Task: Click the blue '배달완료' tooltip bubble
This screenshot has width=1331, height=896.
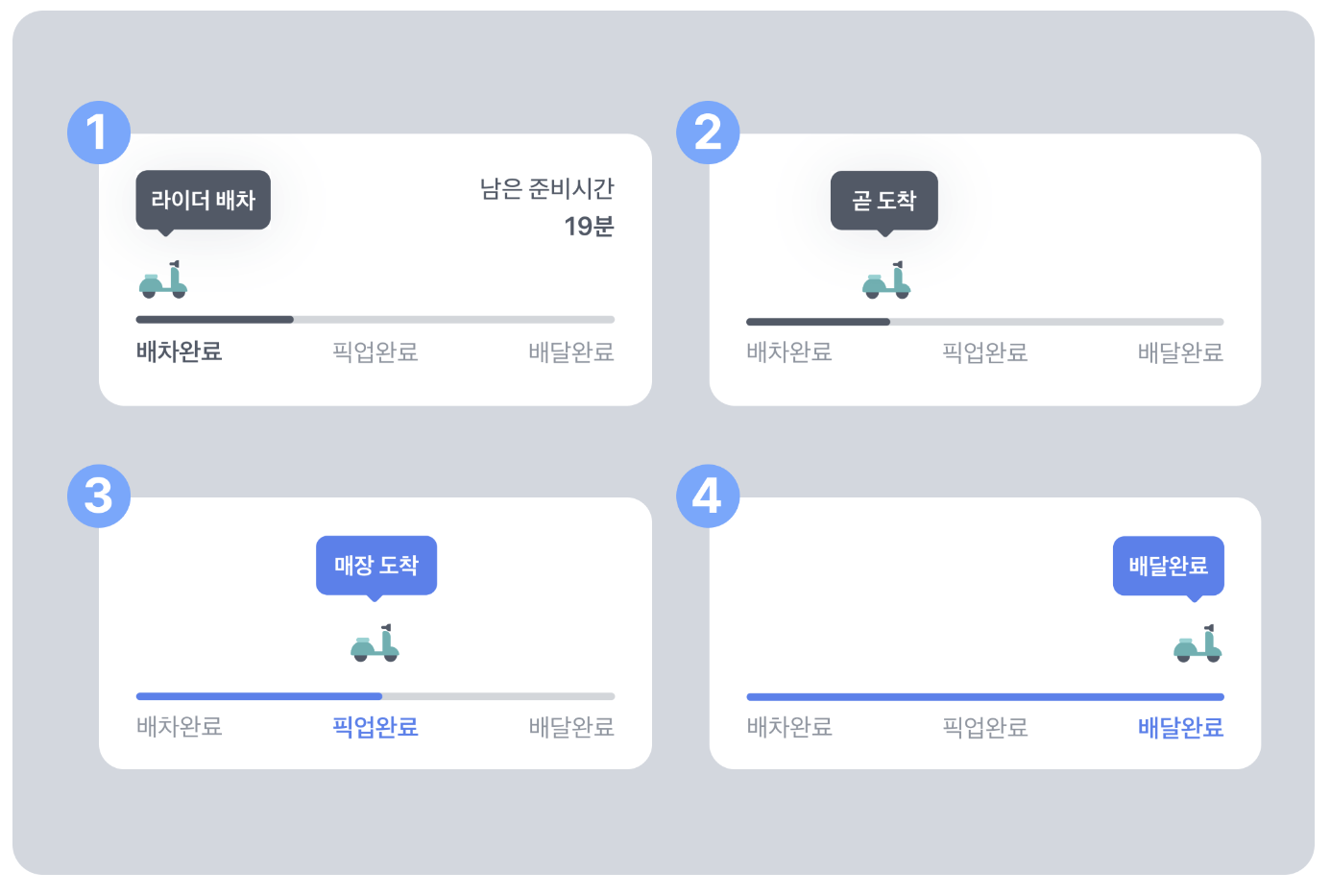Action: 1169,566
